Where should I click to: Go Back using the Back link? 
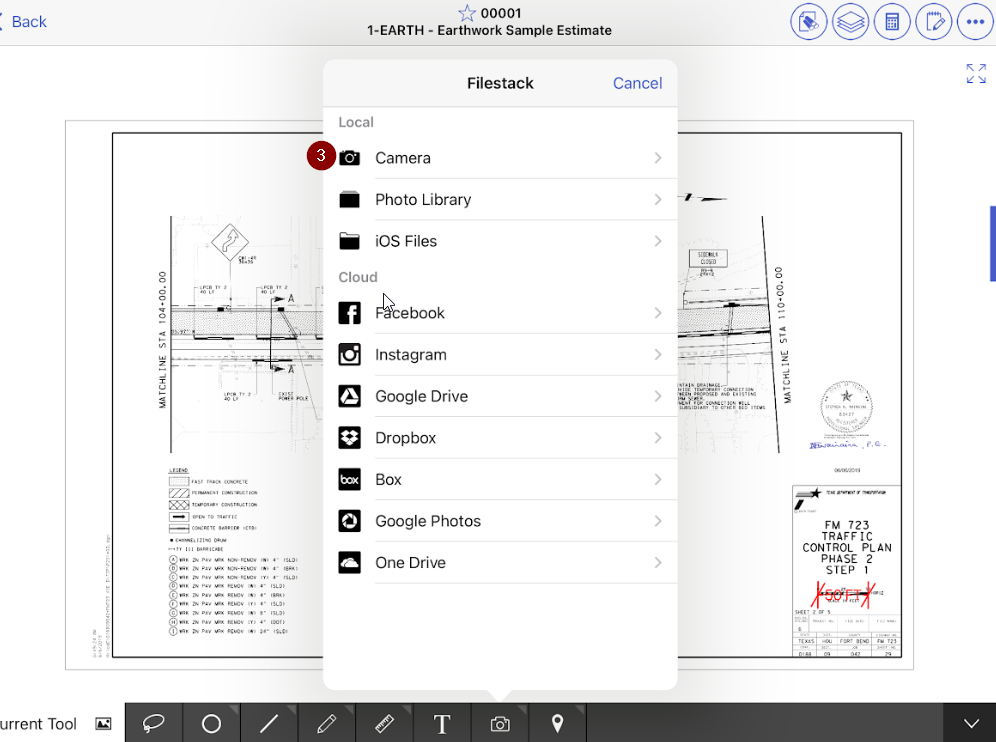click(x=26, y=21)
